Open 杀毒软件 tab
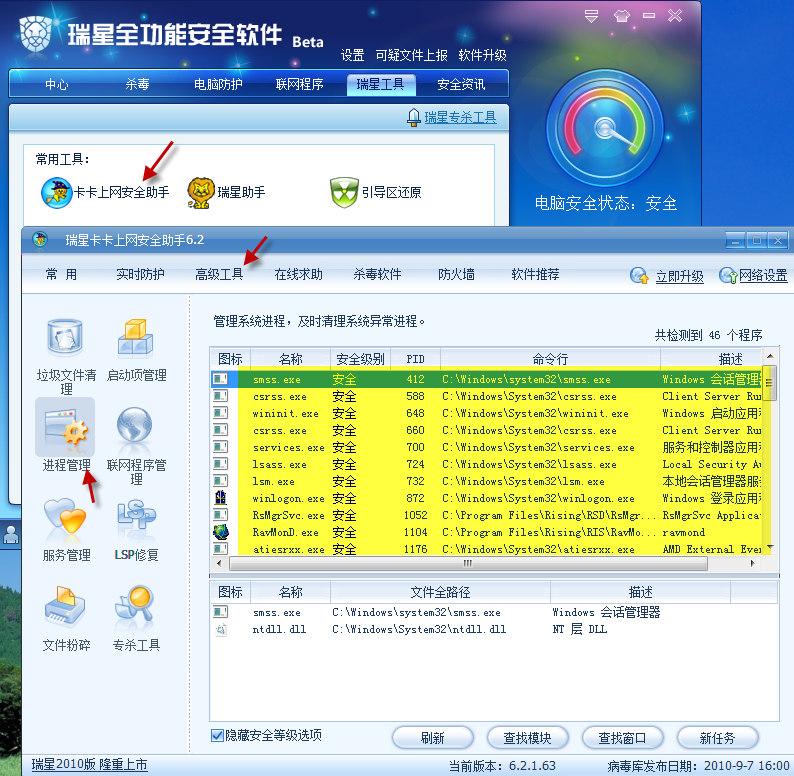 tap(377, 275)
